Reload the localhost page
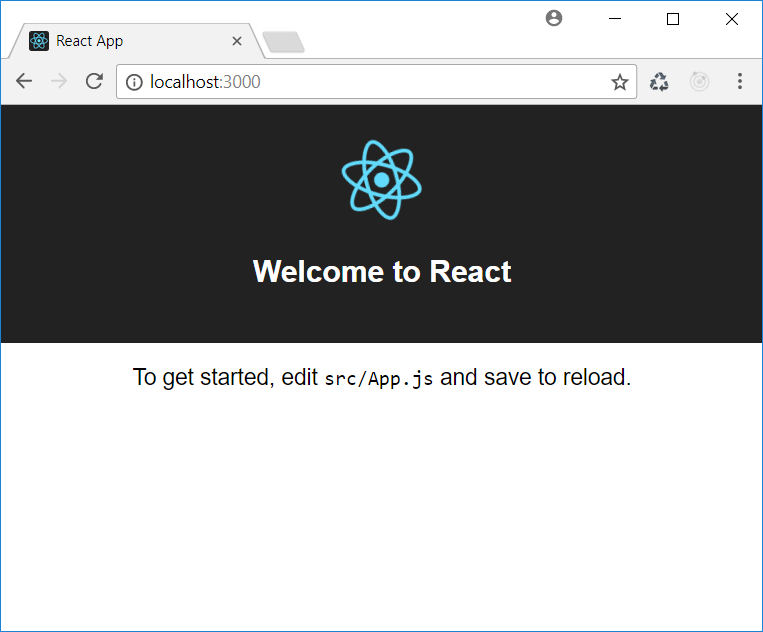The image size is (763, 632). (x=94, y=82)
